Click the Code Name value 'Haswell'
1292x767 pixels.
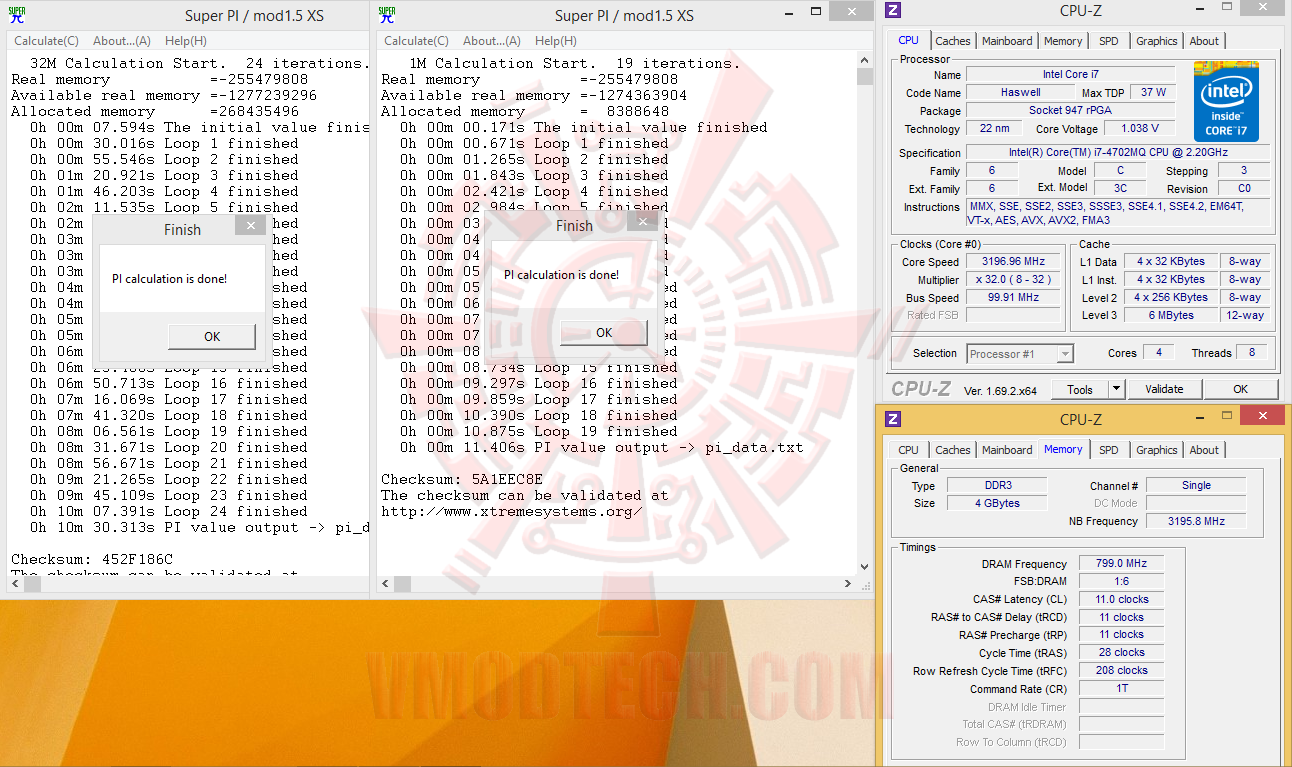(x=1020, y=92)
